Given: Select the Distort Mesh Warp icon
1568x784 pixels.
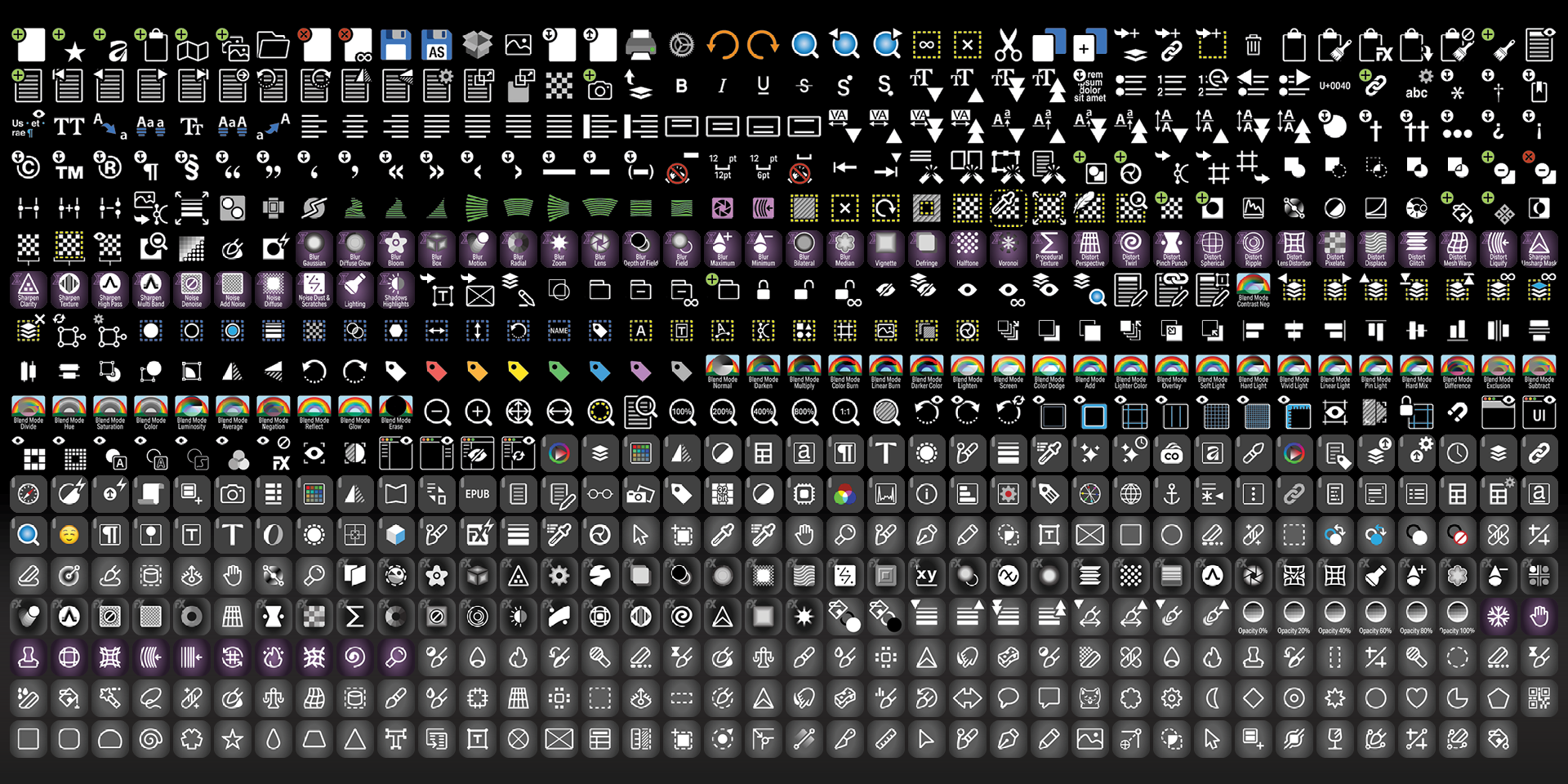Looking at the screenshot, I should tap(1458, 249).
